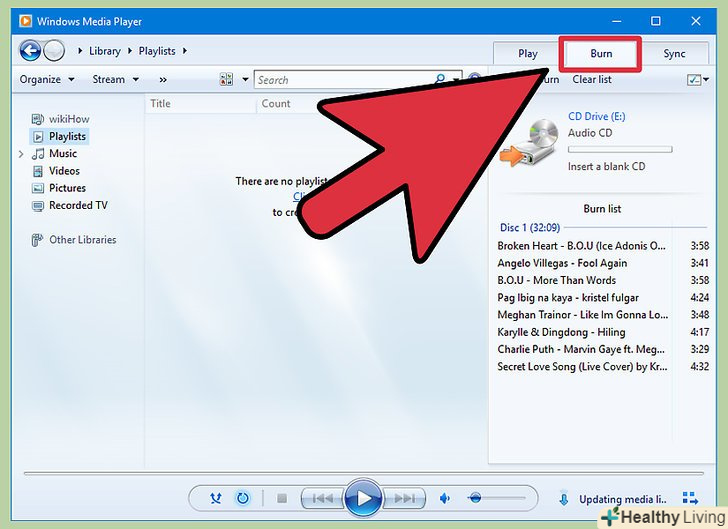Open the CD Drive (E:) link

[597, 117]
